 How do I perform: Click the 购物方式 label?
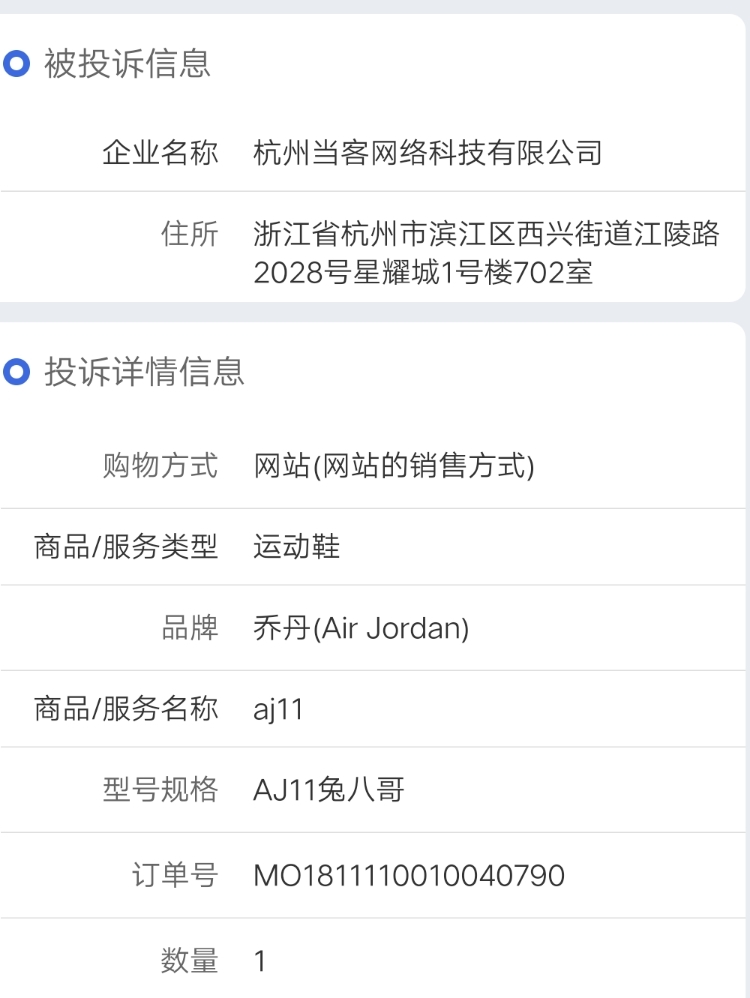point(160,465)
